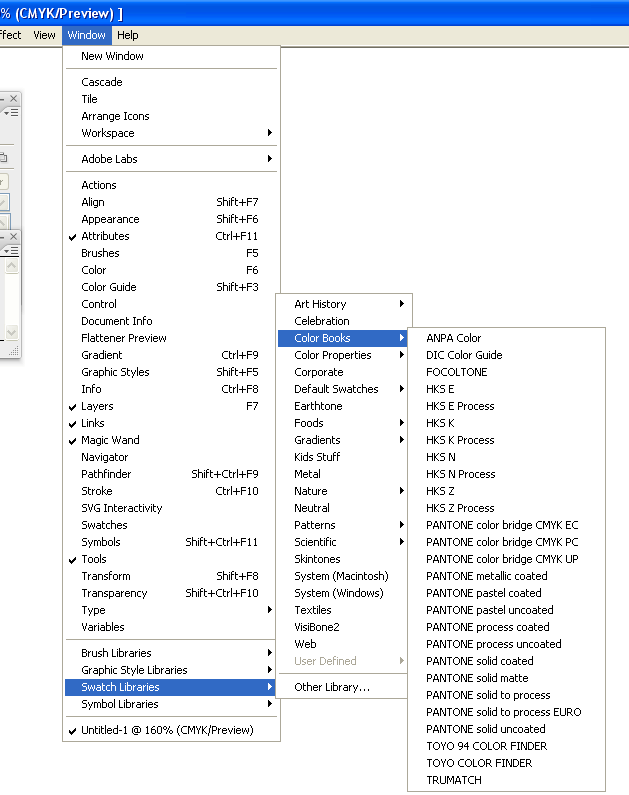The image size is (629, 795).
Task: Open the Earthtone swatch library
Action: pyautogui.click(x=343, y=406)
